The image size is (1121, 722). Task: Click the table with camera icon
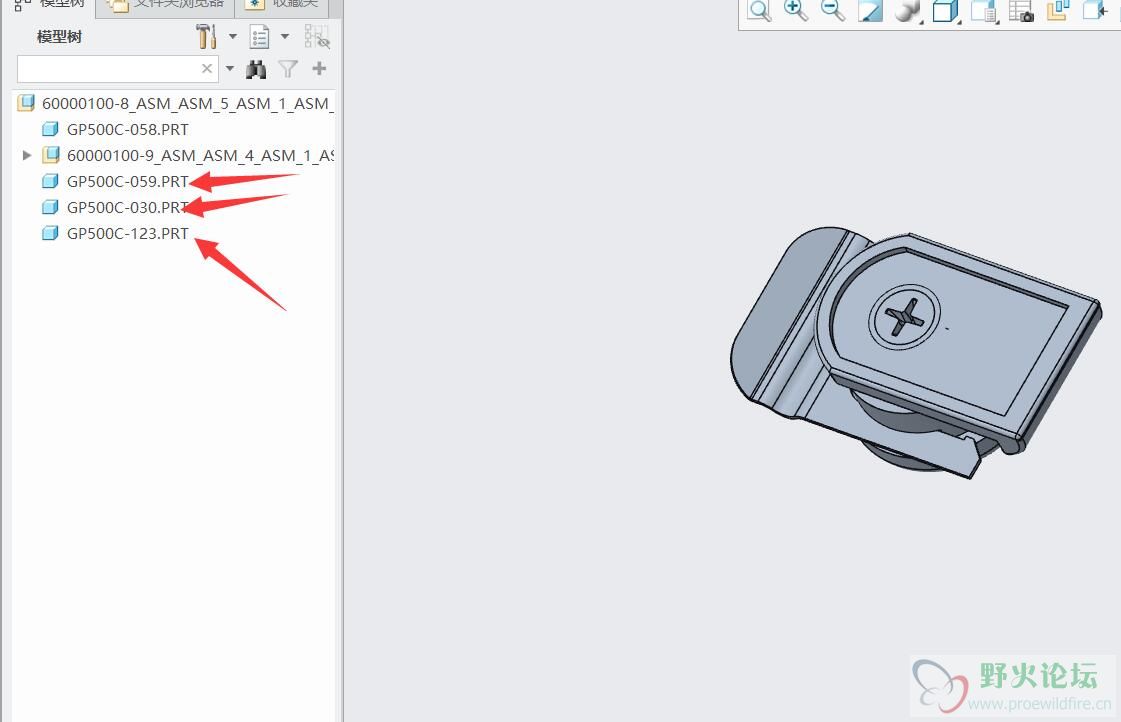click(1021, 11)
